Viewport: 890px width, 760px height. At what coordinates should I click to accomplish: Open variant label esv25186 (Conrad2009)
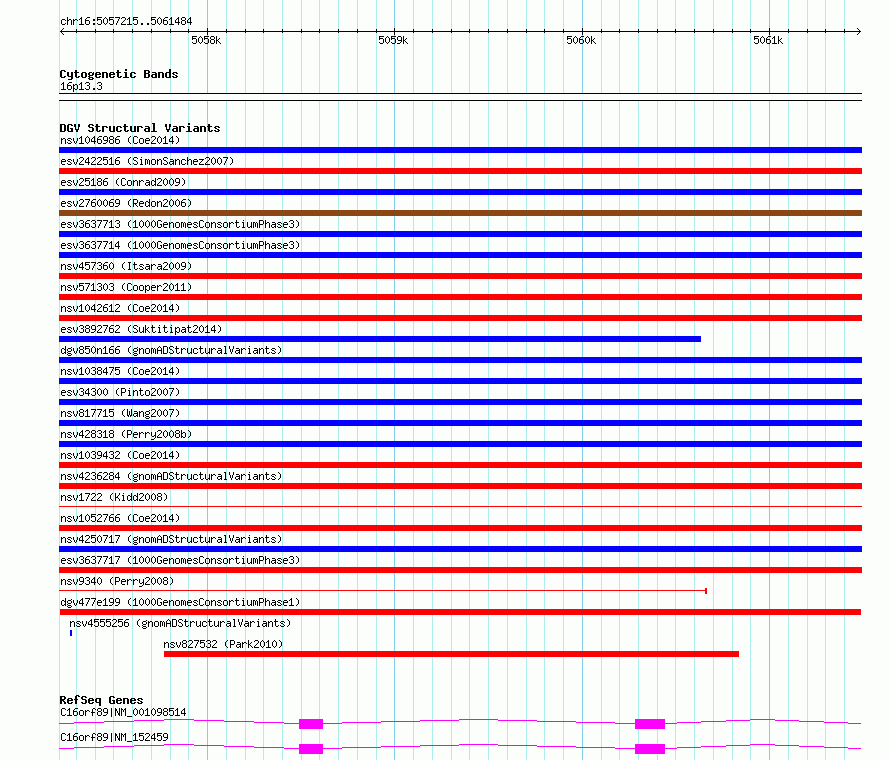tap(123, 182)
